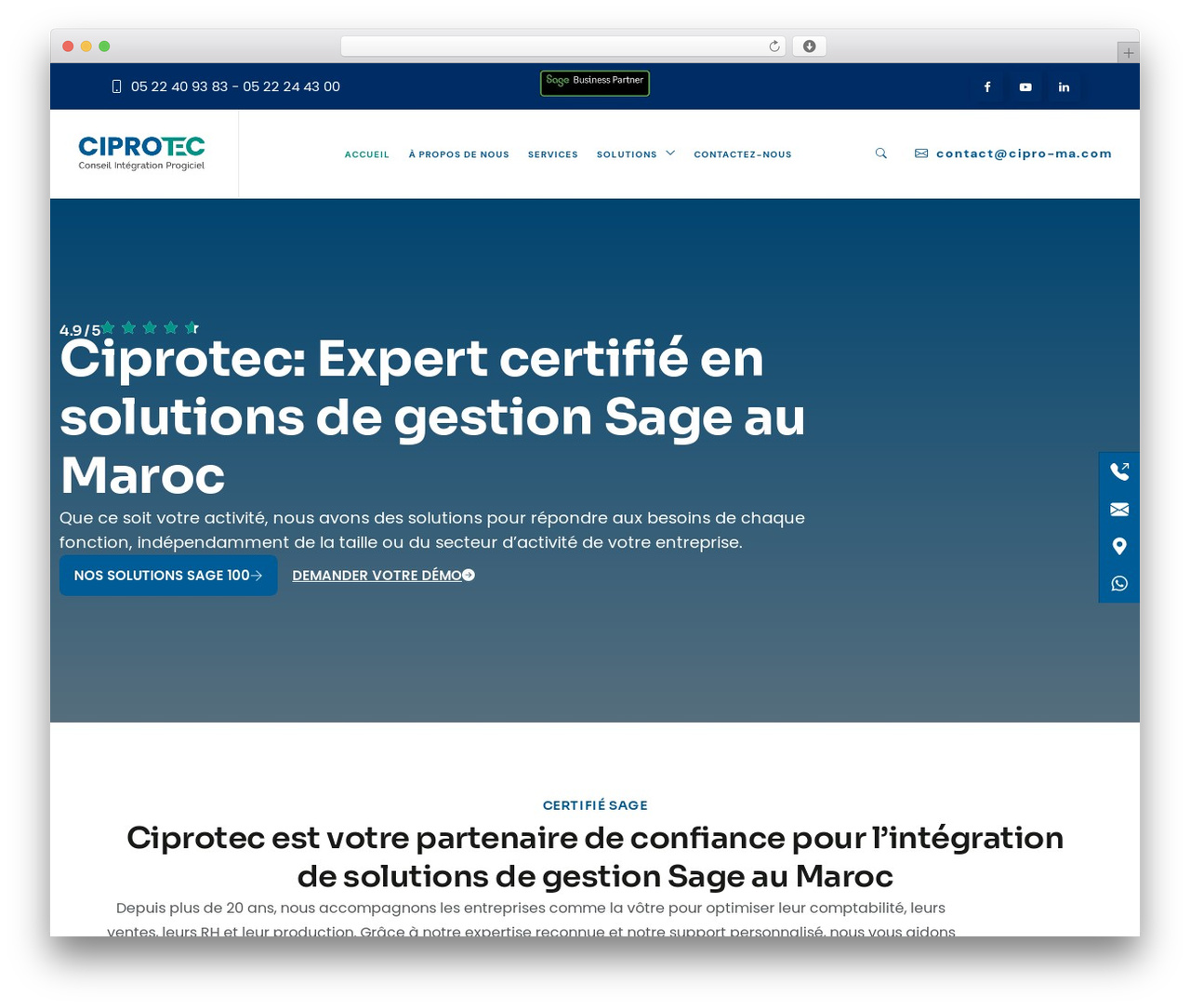Click contact@cipro-ma.com email link

point(1024,153)
